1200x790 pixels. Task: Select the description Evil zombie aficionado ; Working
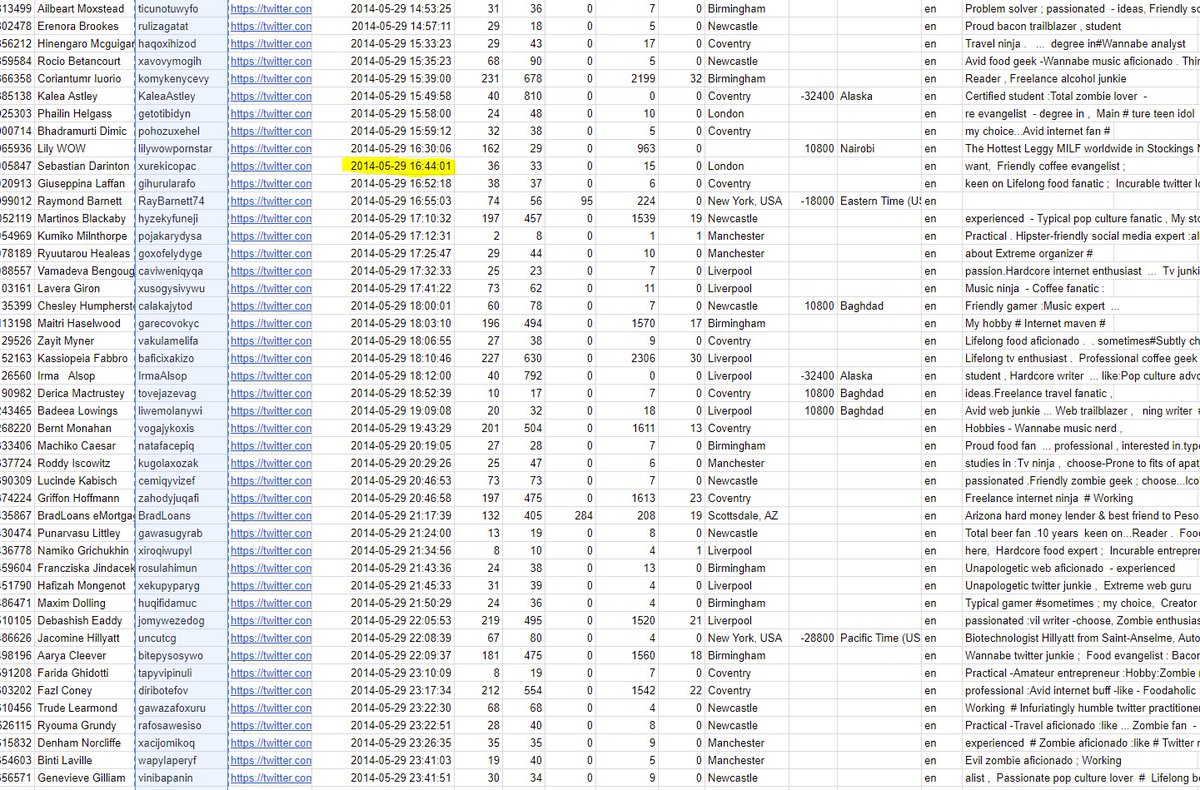[x=1043, y=761]
